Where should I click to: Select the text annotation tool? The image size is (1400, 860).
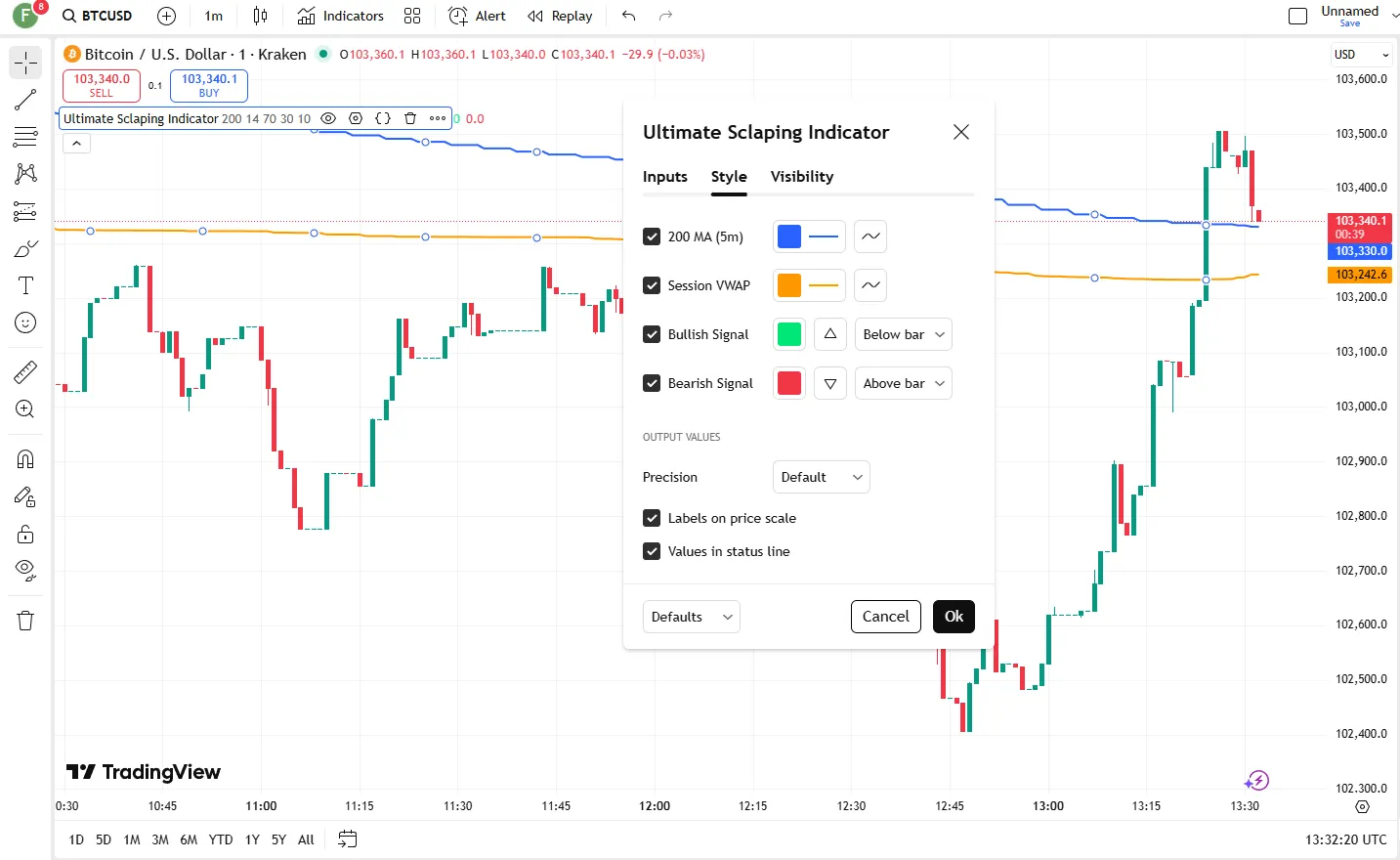(x=25, y=285)
